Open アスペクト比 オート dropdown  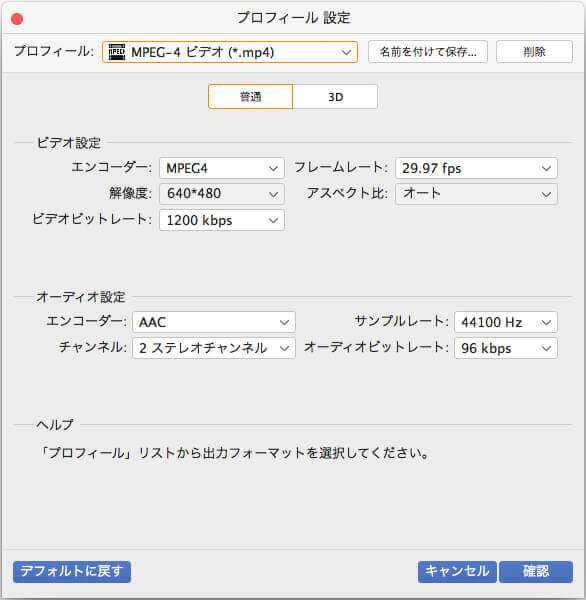click(476, 194)
